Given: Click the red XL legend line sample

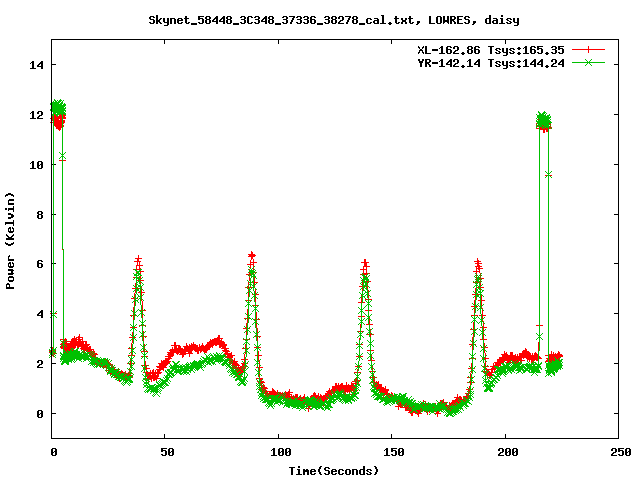Looking at the screenshot, I should point(588,50).
